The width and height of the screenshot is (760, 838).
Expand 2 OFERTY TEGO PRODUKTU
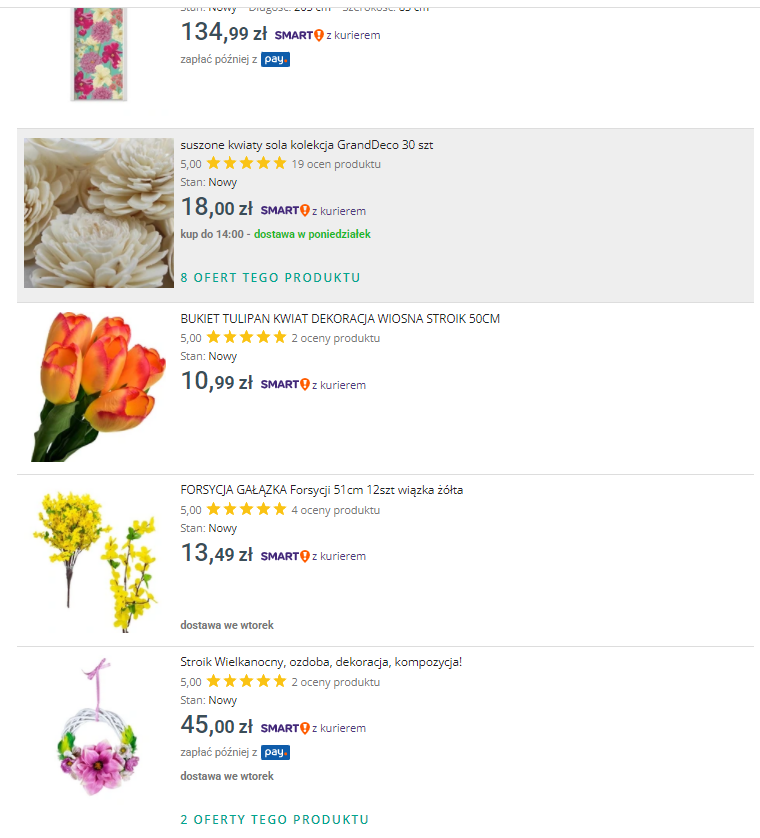pos(275,820)
